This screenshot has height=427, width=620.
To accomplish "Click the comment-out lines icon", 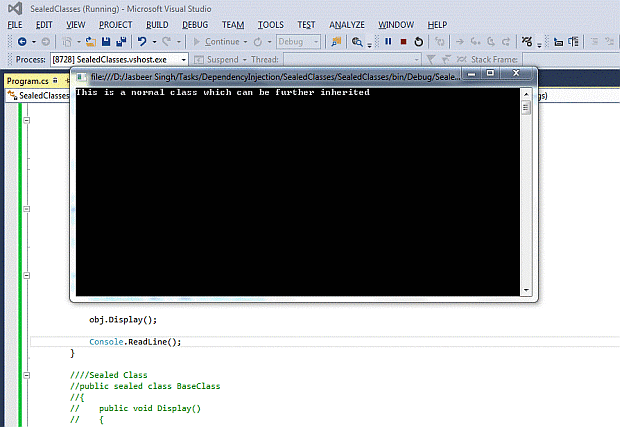I will 594,42.
